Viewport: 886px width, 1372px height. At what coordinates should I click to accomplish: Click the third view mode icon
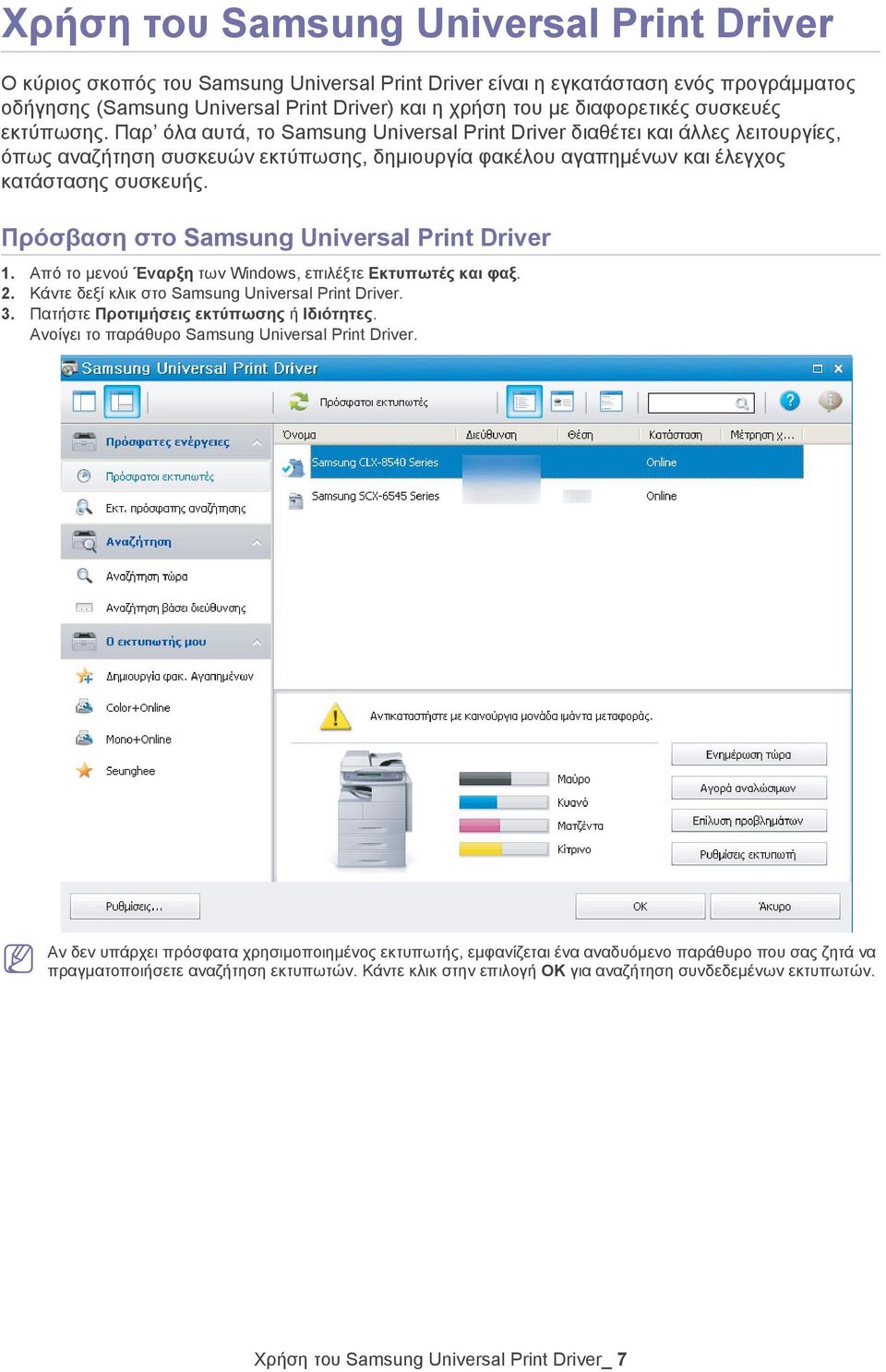click(611, 402)
